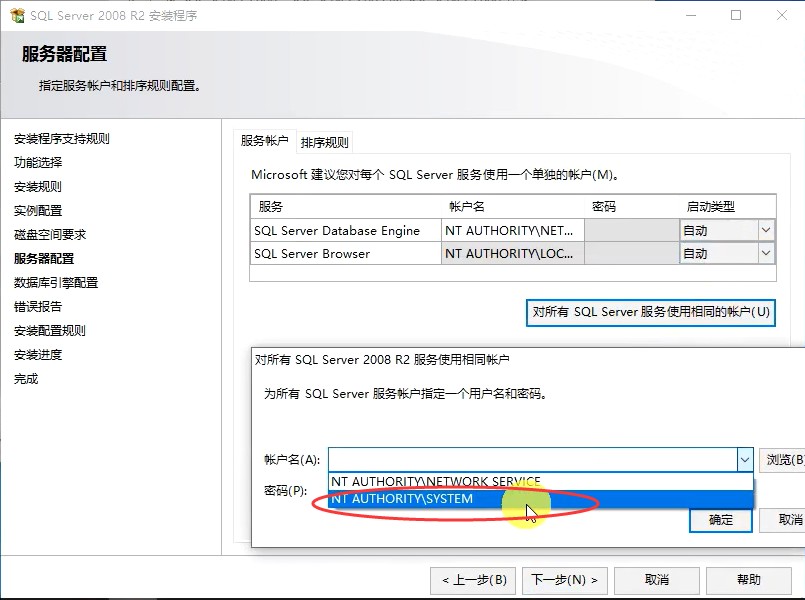Image resolution: width=805 pixels, height=600 pixels.
Task: Click the SQL Server setup title bar icon
Action: (x=17, y=16)
